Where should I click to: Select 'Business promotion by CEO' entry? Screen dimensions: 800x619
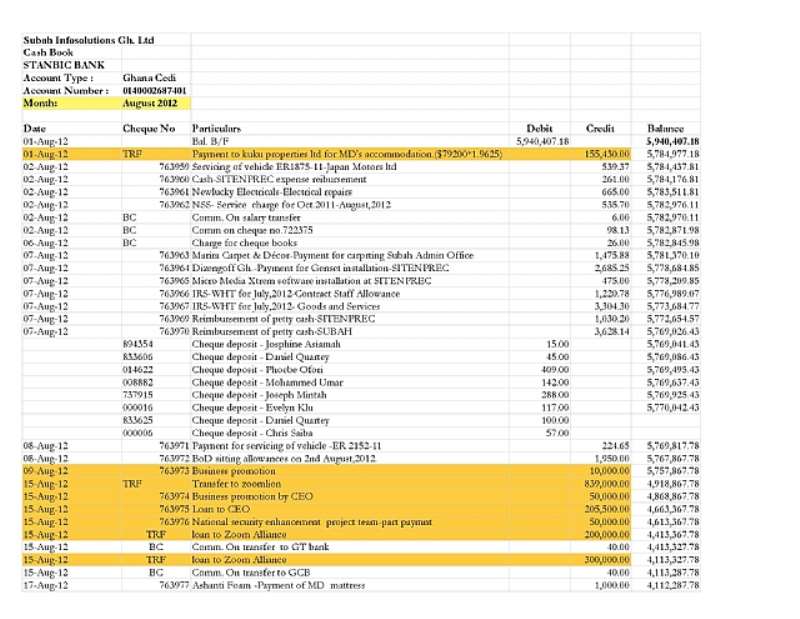[252, 497]
